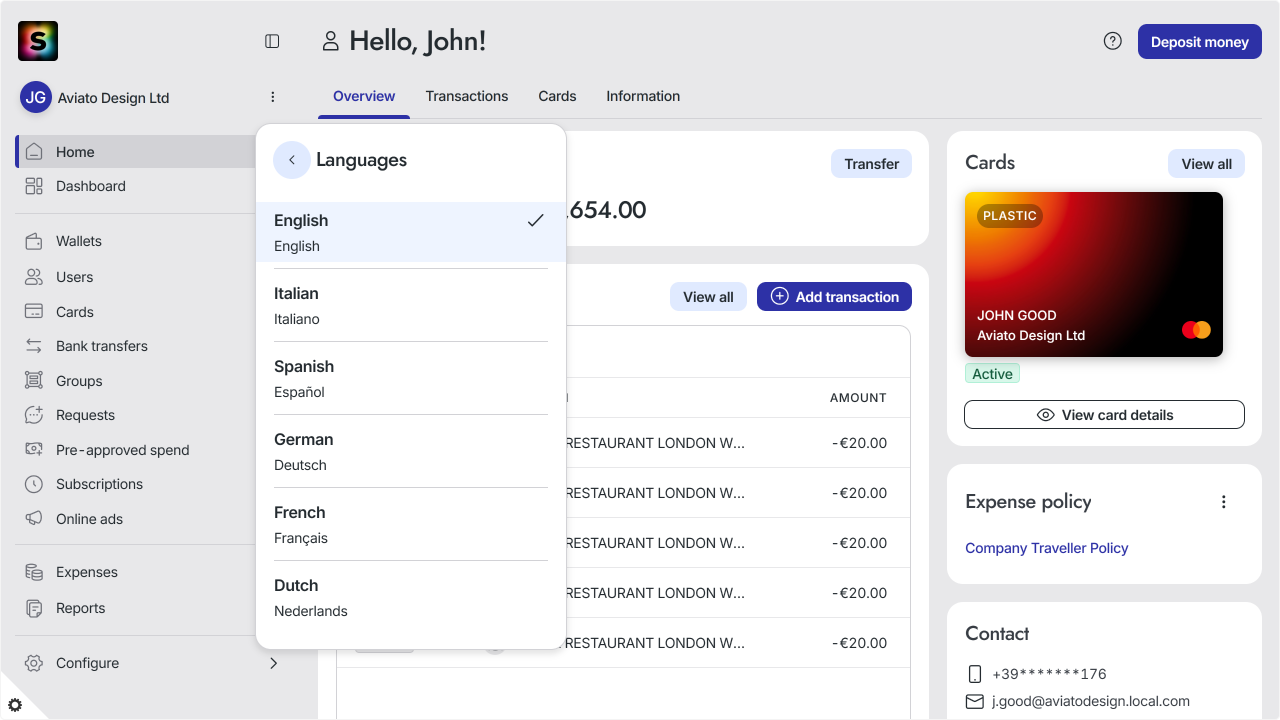The image size is (1280, 720).
Task: Open the company options three-dot menu
Action: (x=273, y=97)
